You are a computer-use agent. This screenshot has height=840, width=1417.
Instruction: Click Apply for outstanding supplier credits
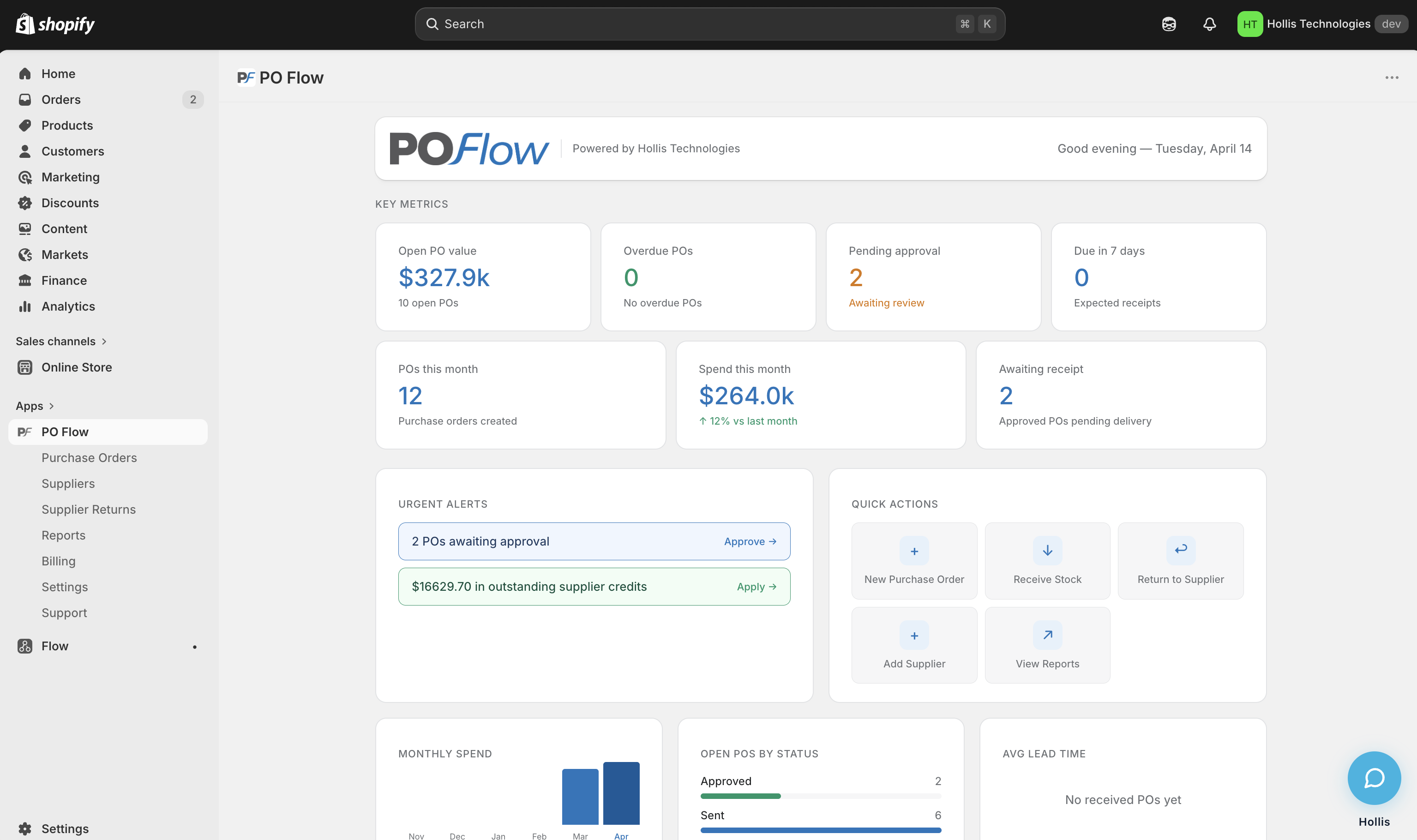point(756,587)
